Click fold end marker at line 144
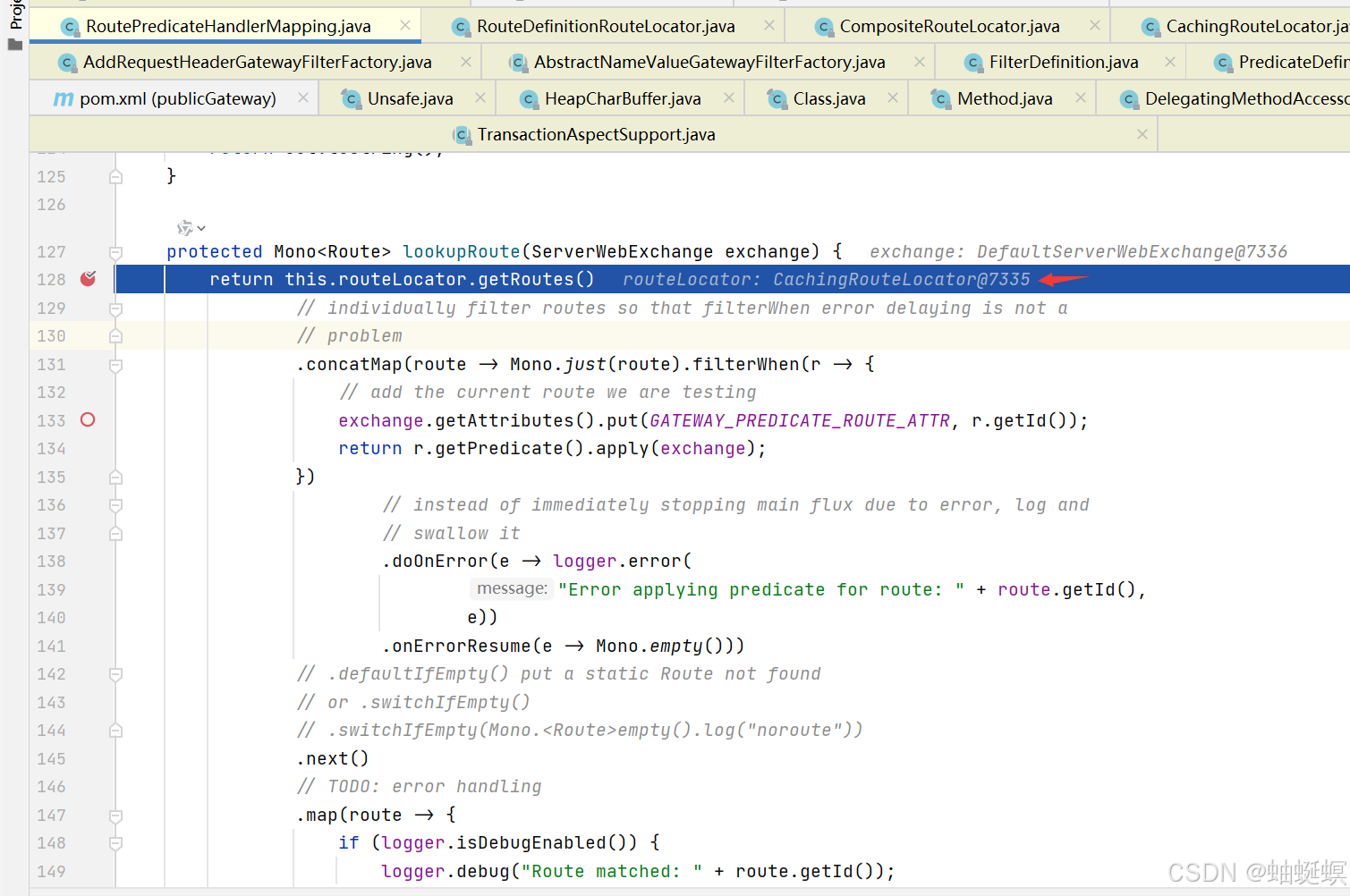1350x896 pixels. pyautogui.click(x=115, y=731)
